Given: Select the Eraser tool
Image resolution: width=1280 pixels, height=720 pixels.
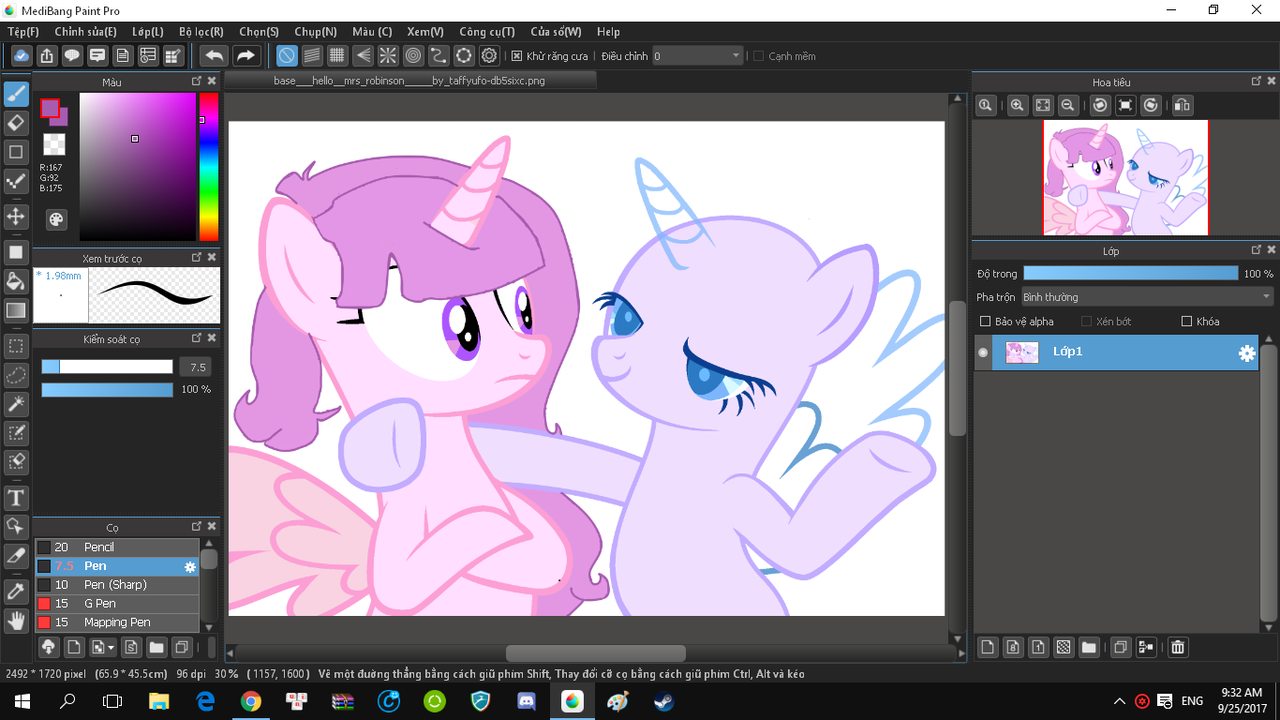Looking at the screenshot, I should (16, 123).
